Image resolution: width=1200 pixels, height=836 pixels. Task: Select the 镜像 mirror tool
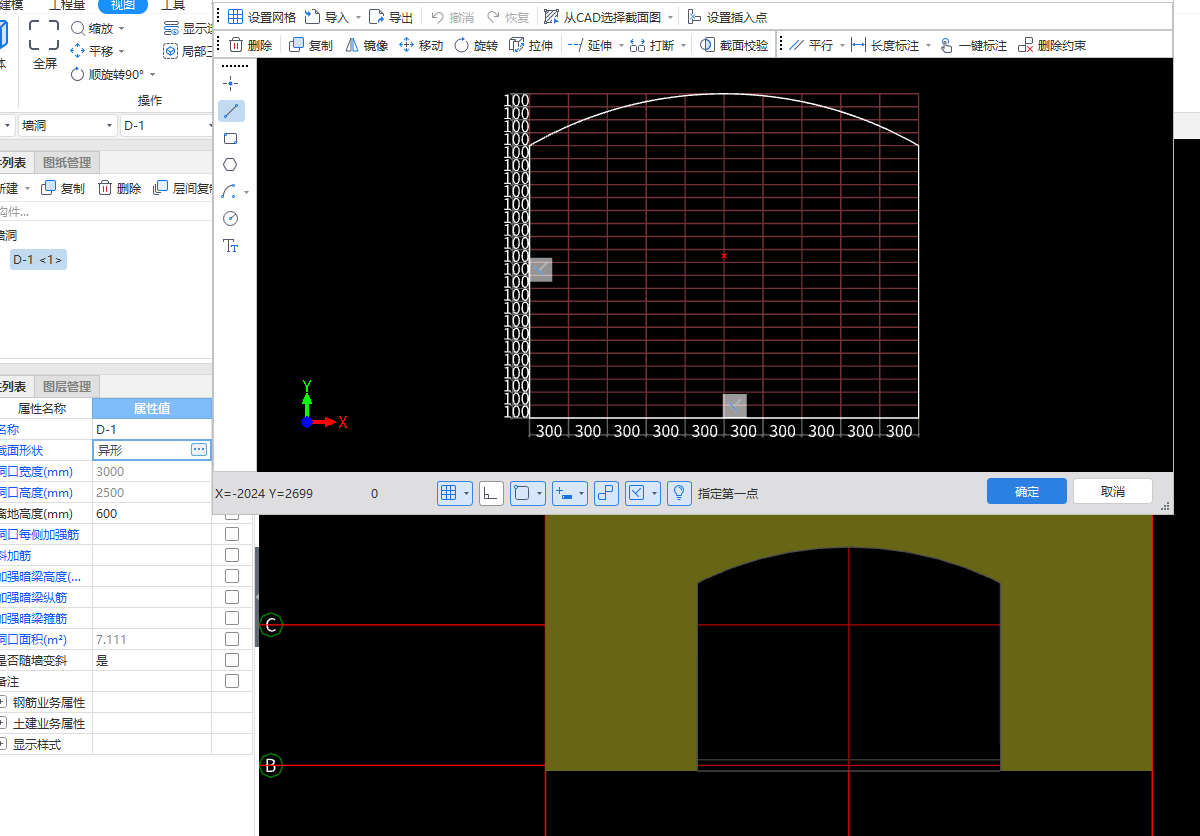pos(366,45)
